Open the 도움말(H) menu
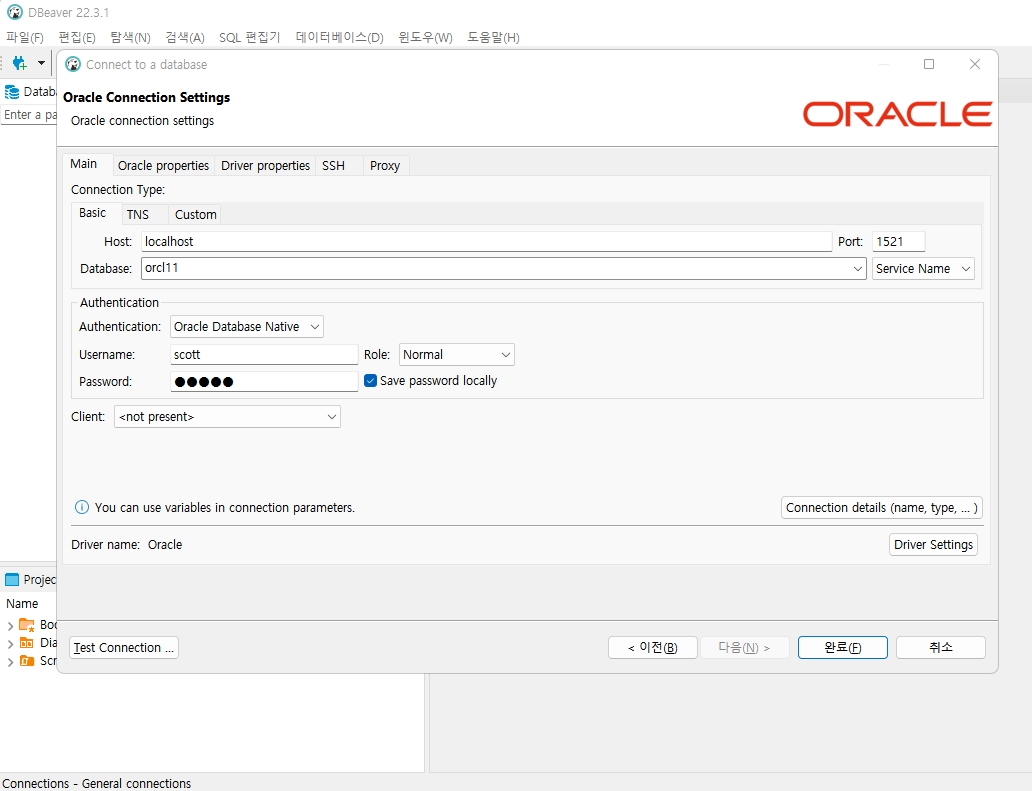The image size is (1032, 791). tap(493, 38)
